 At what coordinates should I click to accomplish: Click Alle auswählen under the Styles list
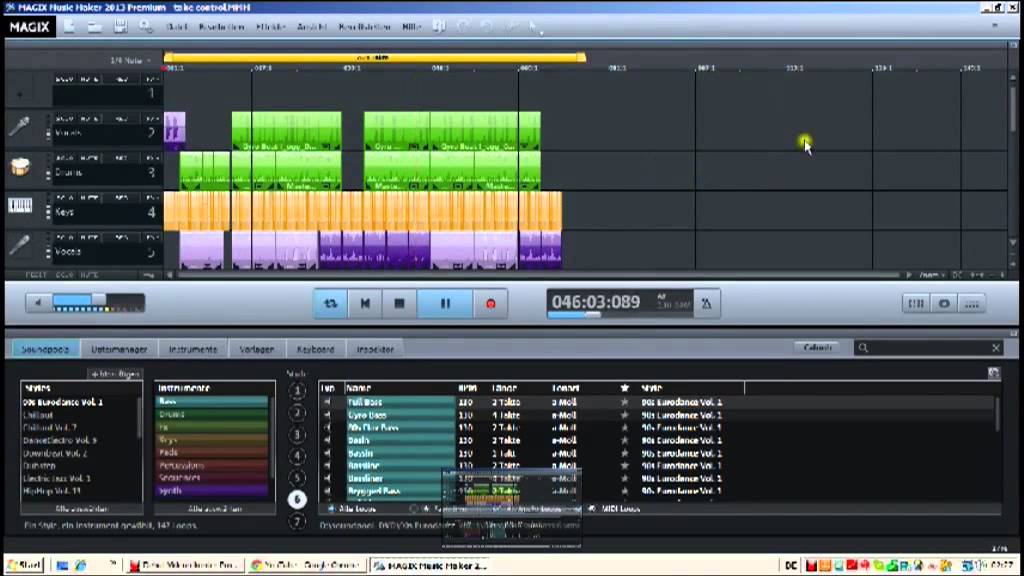pos(82,509)
